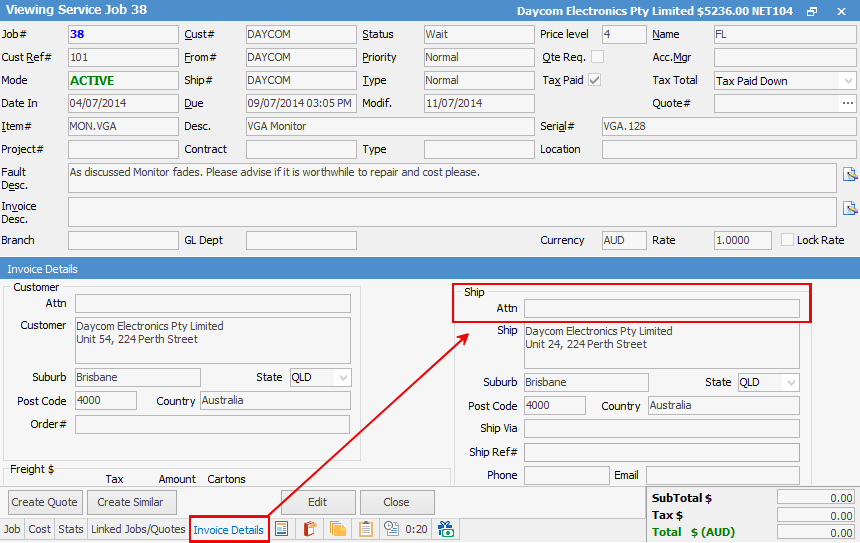Click the clipboard icon in bottom bar
This screenshot has height=543, width=860.
click(366, 529)
